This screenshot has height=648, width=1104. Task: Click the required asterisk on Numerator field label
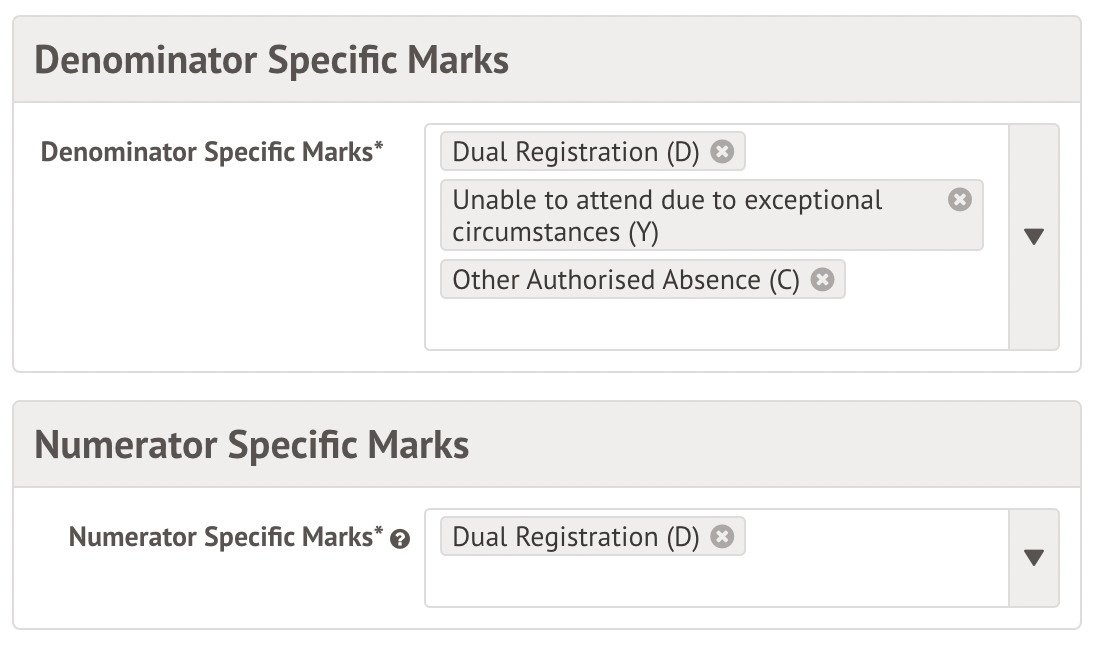pos(379,533)
